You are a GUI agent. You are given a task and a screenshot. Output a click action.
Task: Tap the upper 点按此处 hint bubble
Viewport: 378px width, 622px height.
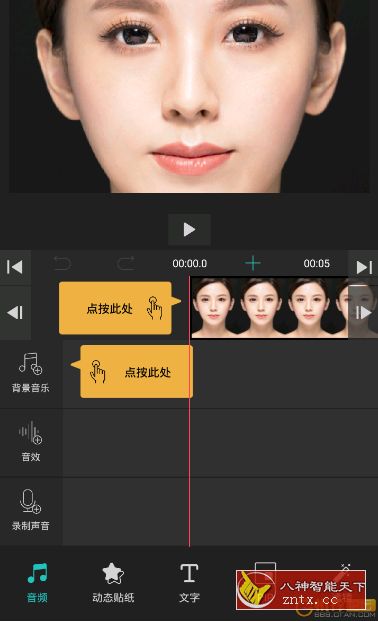(119, 308)
